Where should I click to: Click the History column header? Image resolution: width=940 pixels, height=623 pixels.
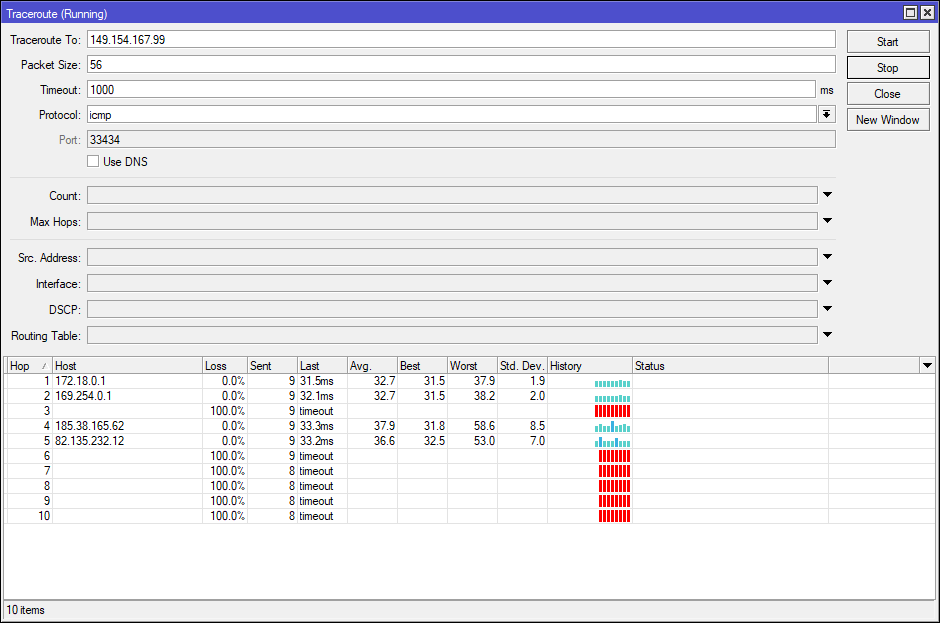590,366
